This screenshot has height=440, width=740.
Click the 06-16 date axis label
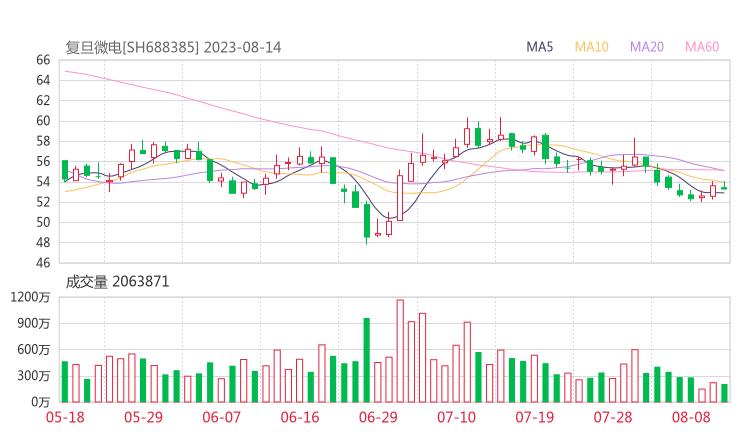click(300, 417)
